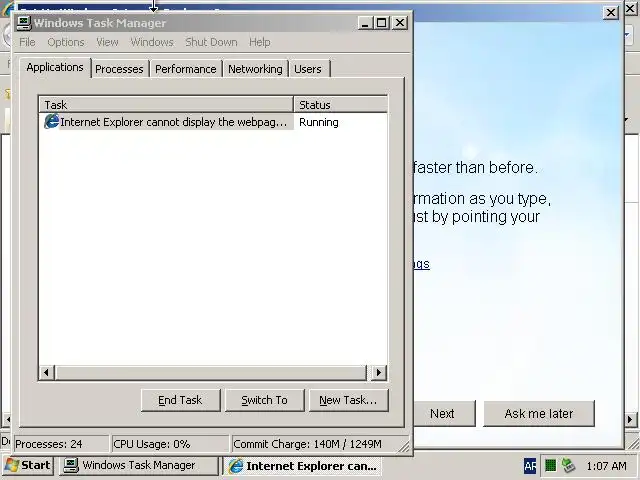The height and width of the screenshot is (480, 640).
Task: Click the 1:07 AM system clock
Action: click(x=606, y=466)
